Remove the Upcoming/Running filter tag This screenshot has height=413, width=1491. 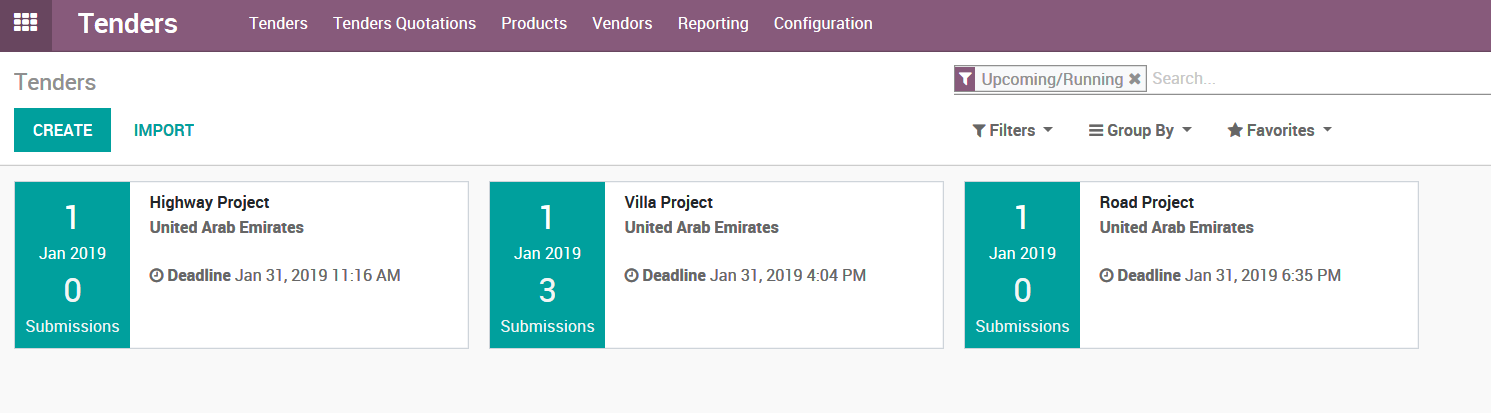[1134, 79]
